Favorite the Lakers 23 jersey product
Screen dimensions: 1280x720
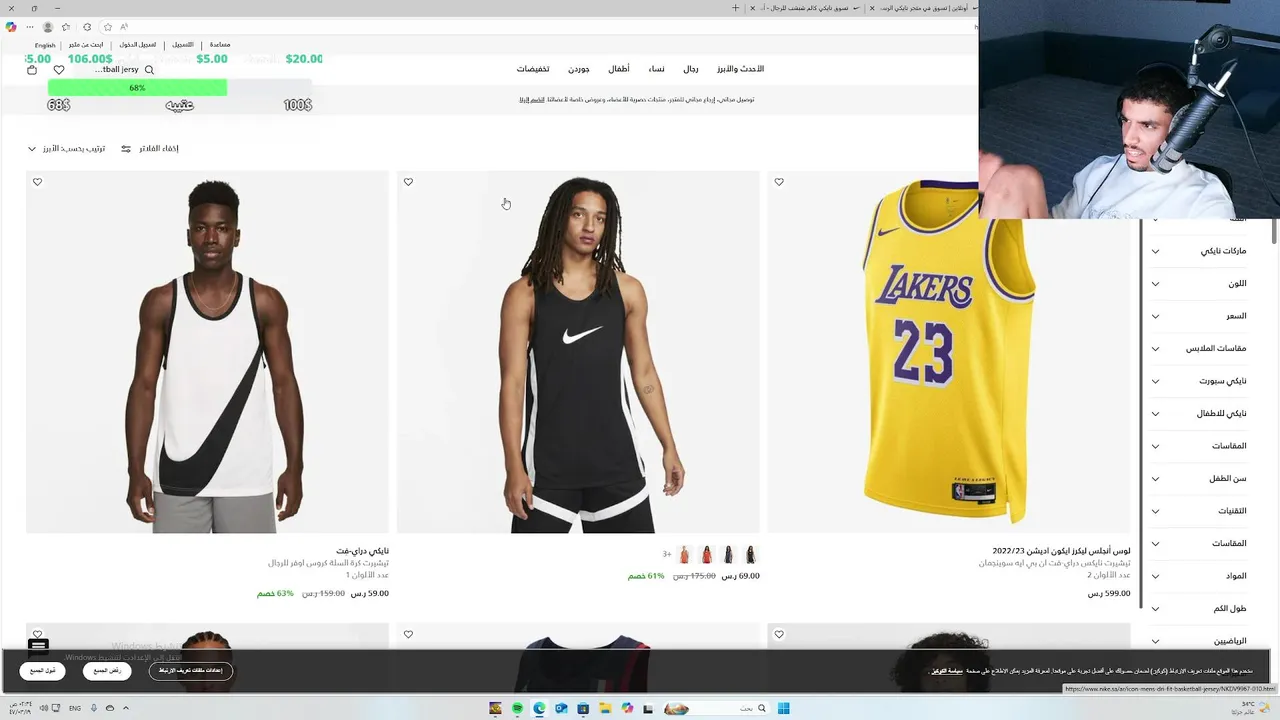[x=779, y=182]
